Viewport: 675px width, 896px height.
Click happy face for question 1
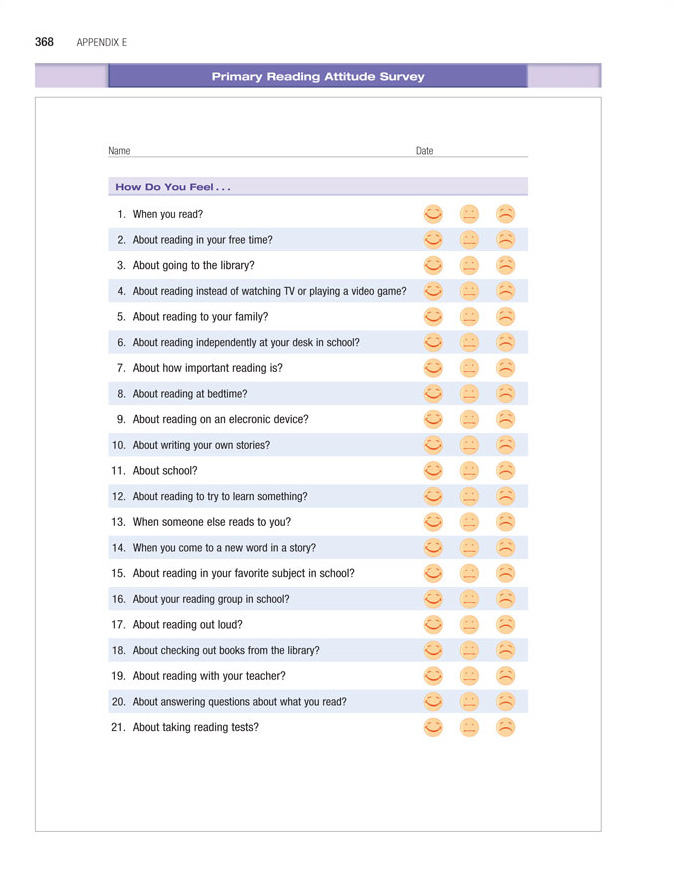432,213
